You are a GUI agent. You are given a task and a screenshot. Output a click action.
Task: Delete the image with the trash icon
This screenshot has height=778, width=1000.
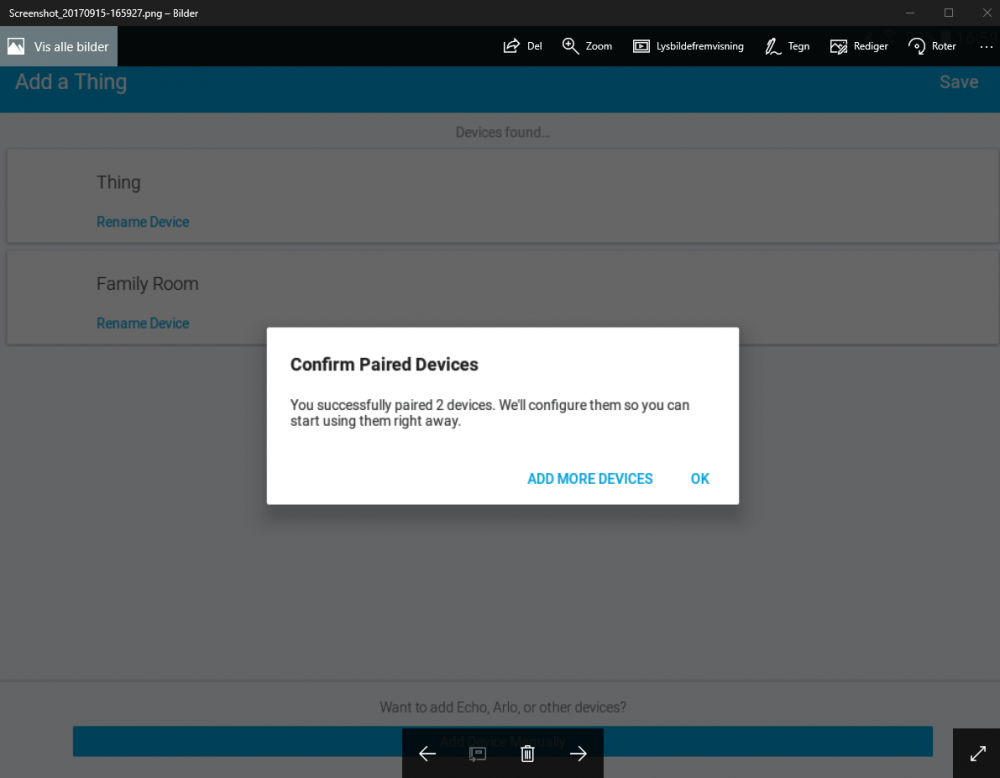pyautogui.click(x=528, y=754)
